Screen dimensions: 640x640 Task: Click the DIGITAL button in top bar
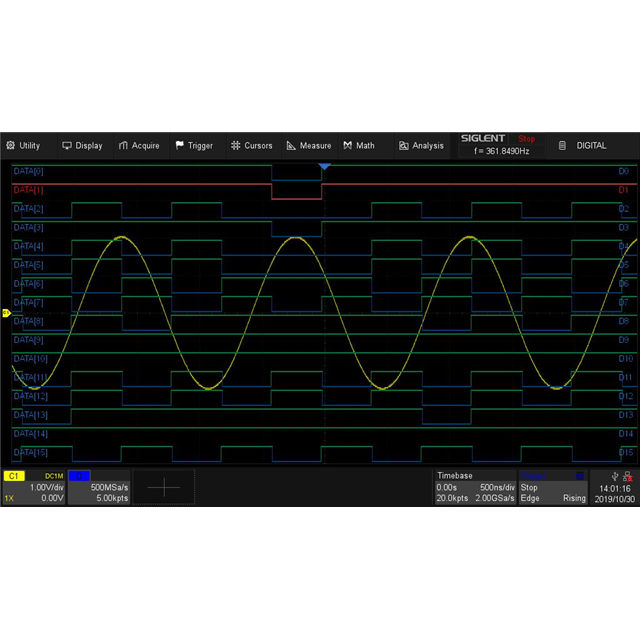[x=583, y=145]
